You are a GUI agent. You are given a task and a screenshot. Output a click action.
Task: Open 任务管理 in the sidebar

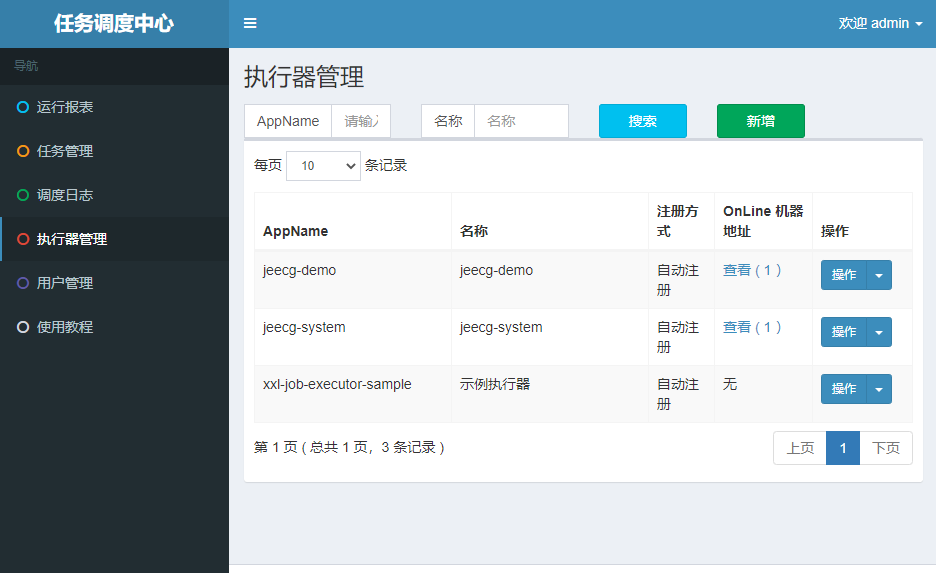(x=65, y=151)
